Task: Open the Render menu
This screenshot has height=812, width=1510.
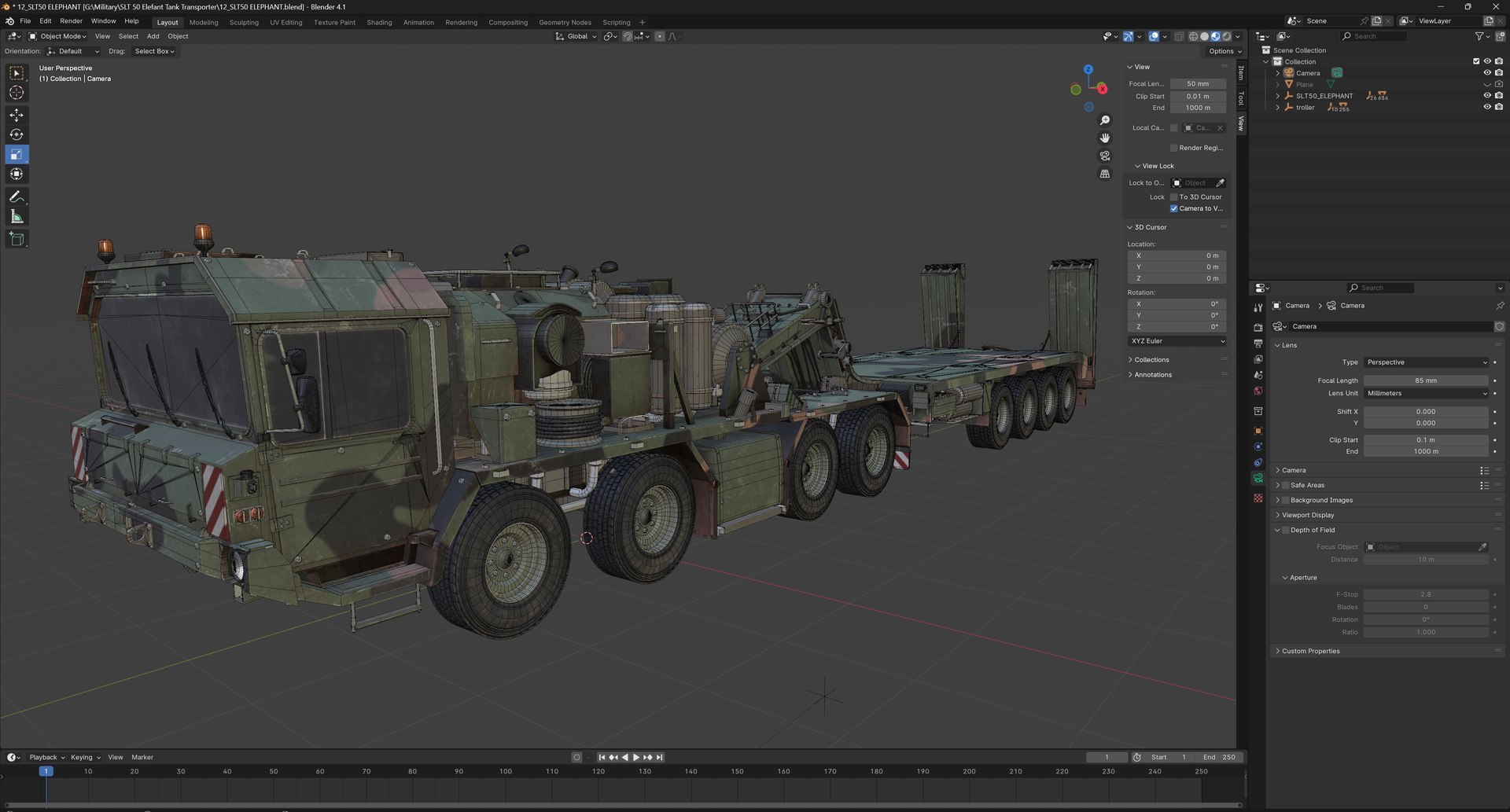Action: click(x=71, y=21)
